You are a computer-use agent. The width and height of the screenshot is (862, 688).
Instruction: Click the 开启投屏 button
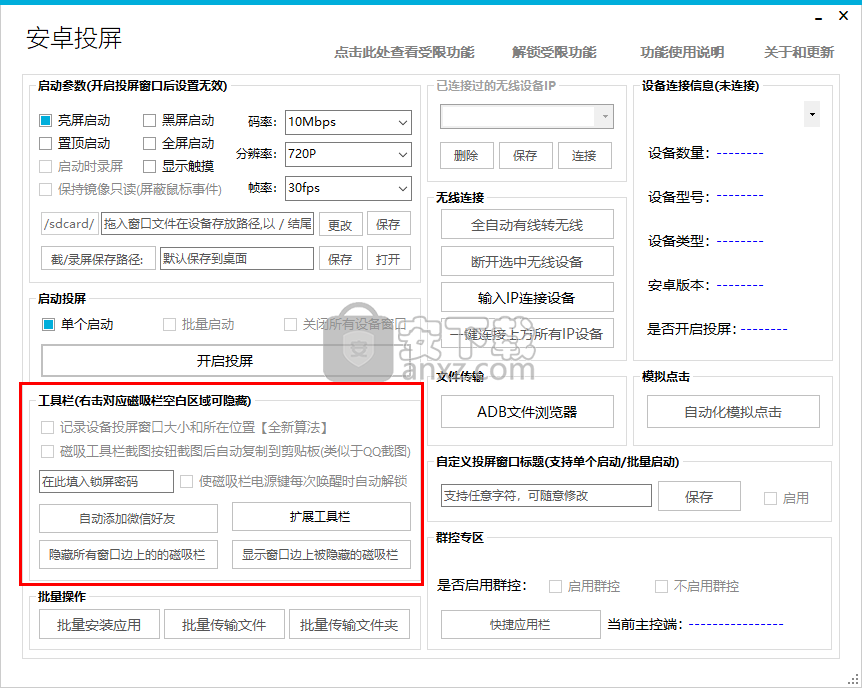(225, 360)
